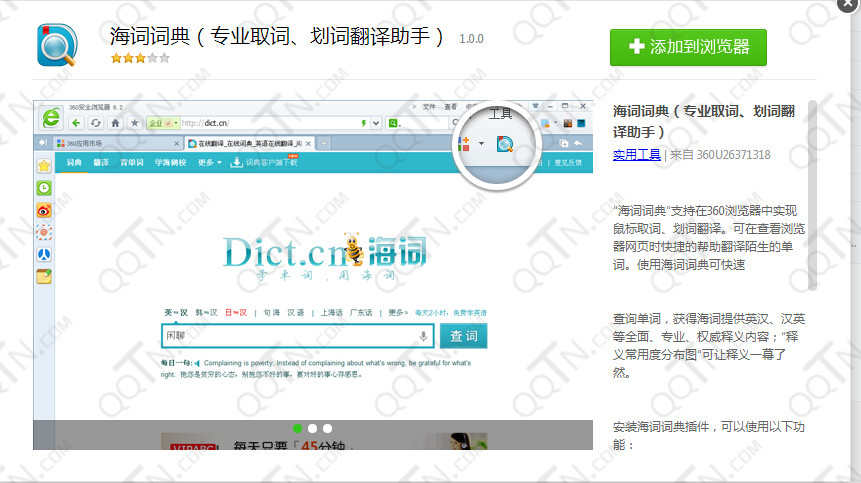The image size is (861, 483).
Task: Click the browser home icon
Action: (x=116, y=123)
